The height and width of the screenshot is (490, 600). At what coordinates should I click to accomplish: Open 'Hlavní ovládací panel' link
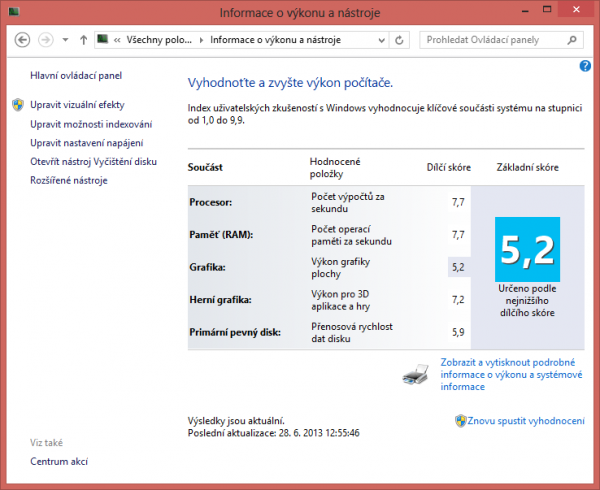76,76
